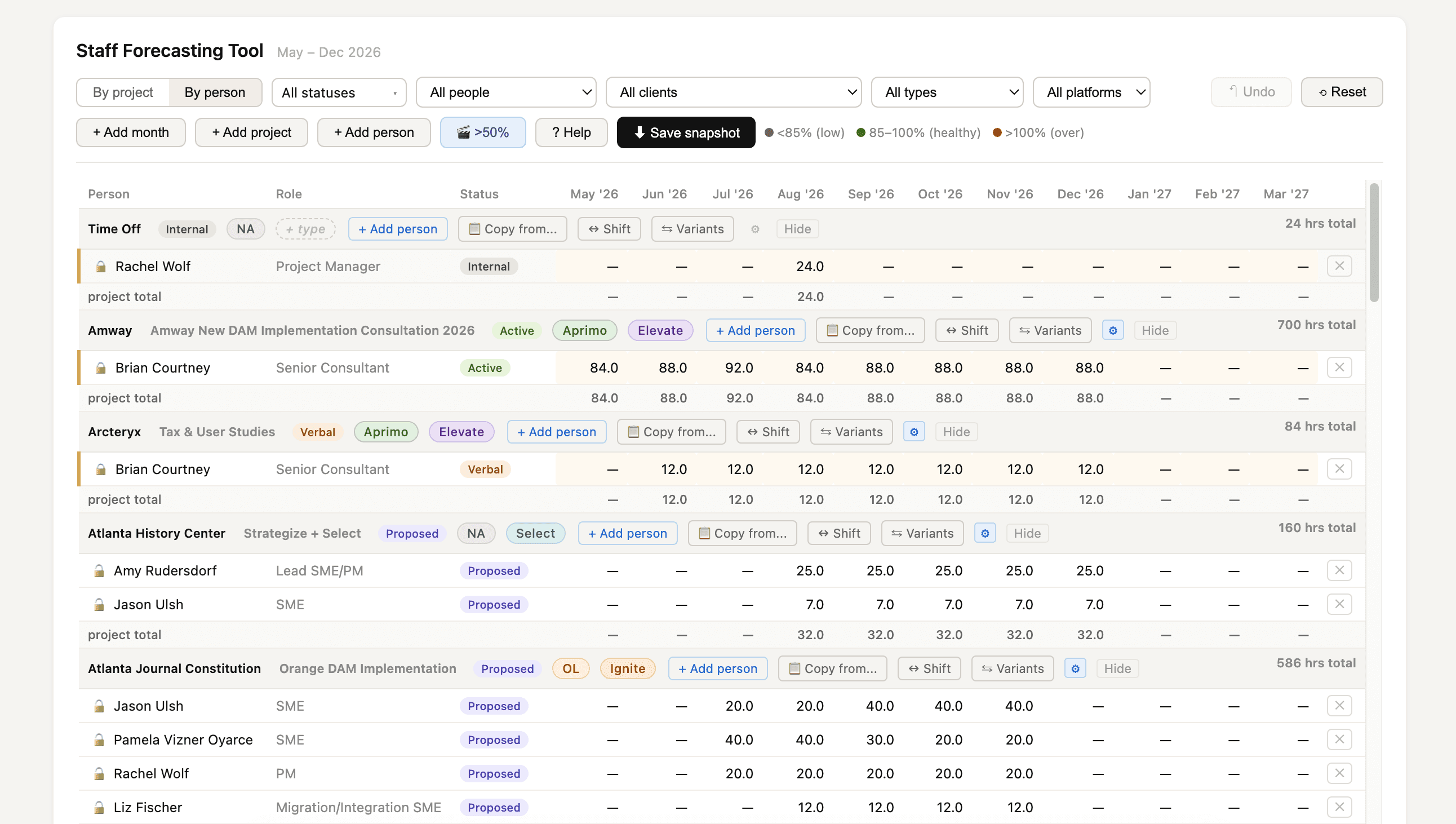The image size is (1456, 824).
Task: Open Variants for Arcteryx project
Action: tap(851, 432)
